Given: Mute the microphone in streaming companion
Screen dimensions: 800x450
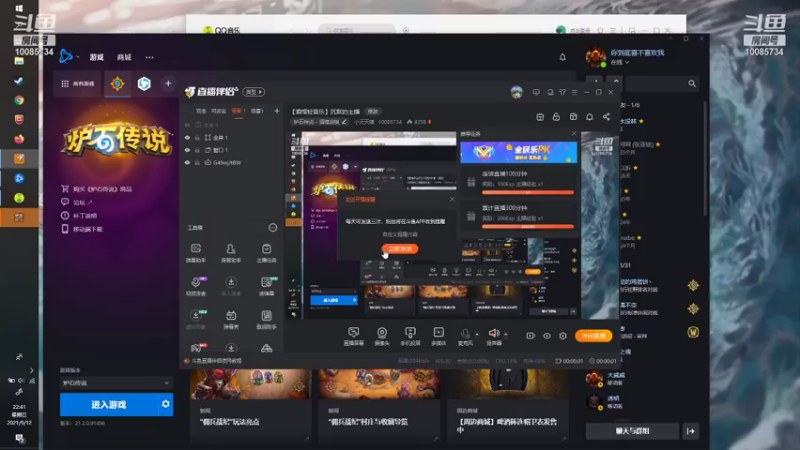Looking at the screenshot, I should pyautogui.click(x=465, y=335).
